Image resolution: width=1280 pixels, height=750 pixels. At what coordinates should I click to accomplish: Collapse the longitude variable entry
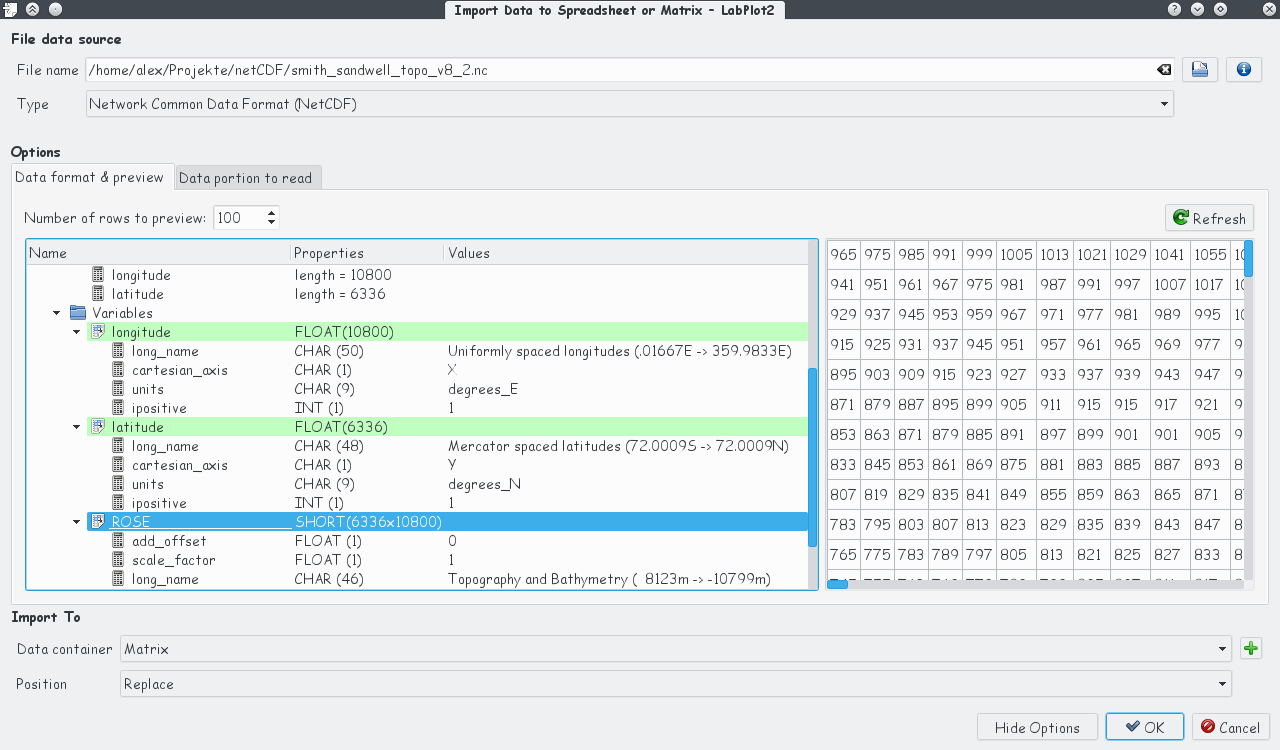pyautogui.click(x=76, y=331)
